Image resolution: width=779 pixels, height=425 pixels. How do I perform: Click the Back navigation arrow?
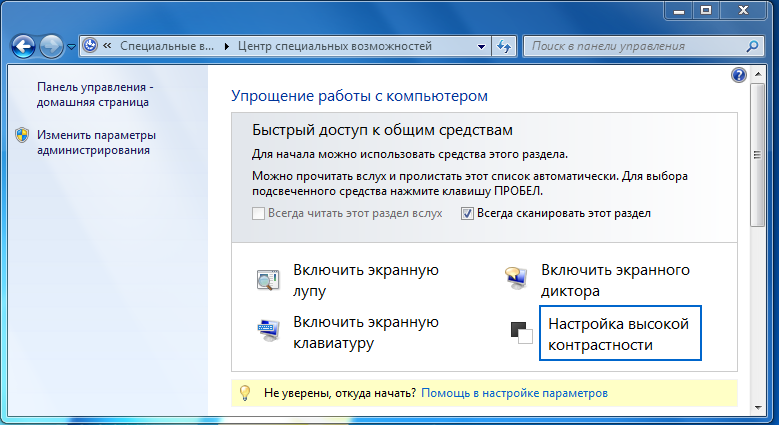tap(23, 47)
